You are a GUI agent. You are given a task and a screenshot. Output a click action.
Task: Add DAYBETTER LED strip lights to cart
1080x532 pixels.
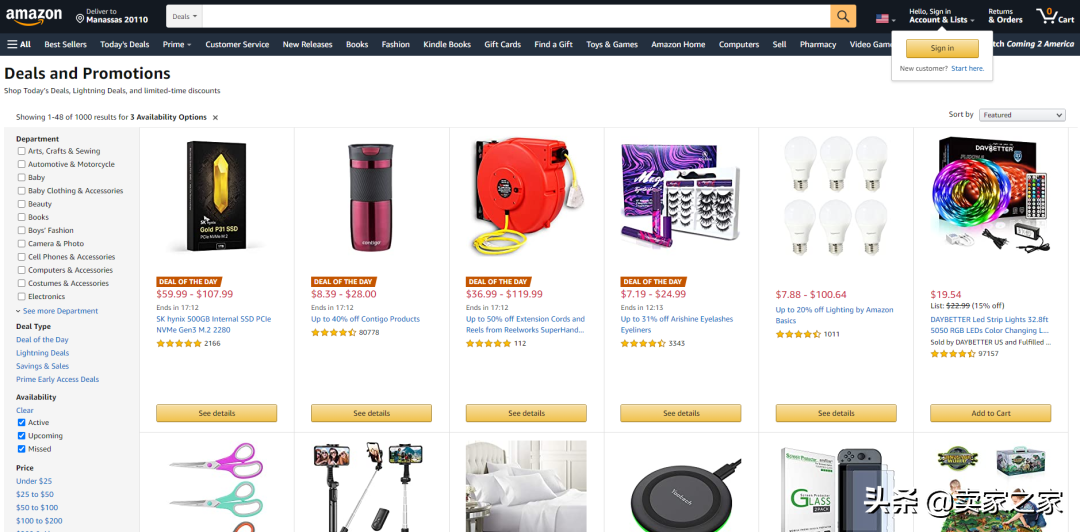pos(990,413)
